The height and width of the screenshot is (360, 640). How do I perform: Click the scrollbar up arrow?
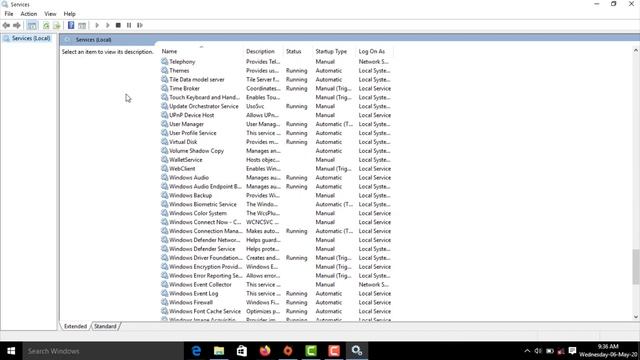coord(636,51)
